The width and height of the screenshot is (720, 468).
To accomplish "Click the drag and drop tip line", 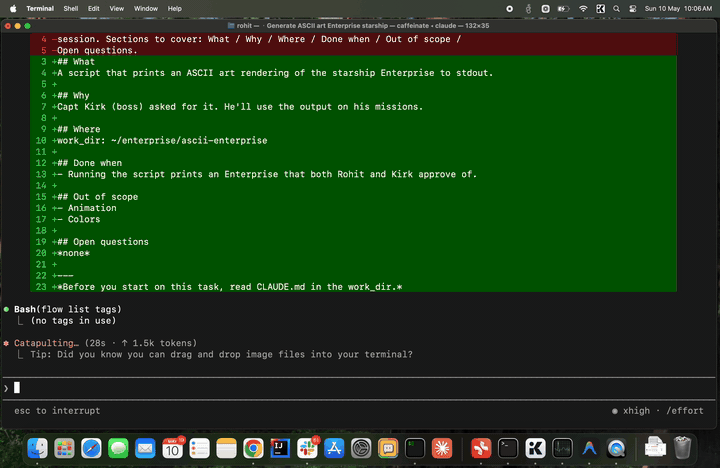I will tap(221, 354).
